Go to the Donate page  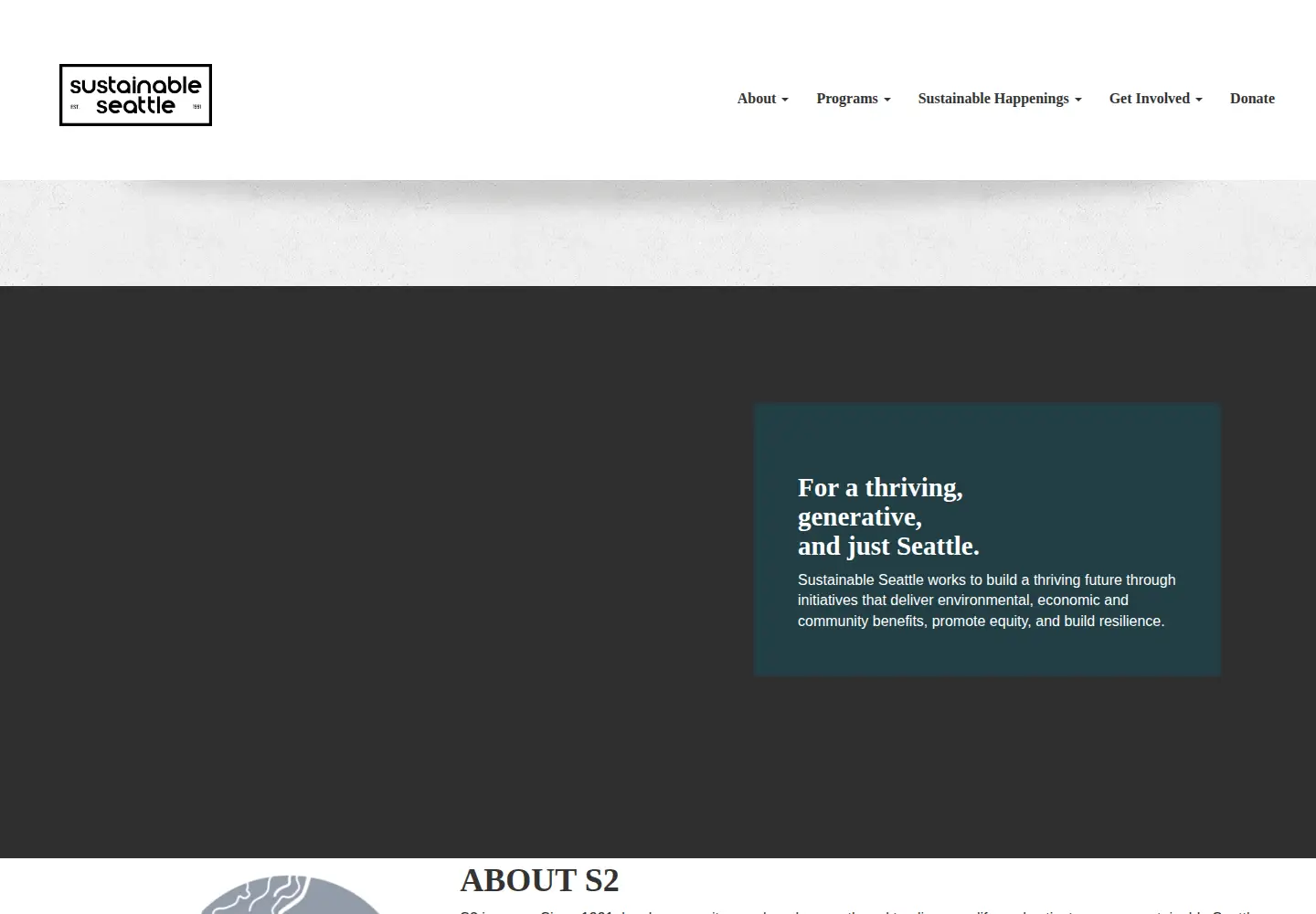point(1252,99)
